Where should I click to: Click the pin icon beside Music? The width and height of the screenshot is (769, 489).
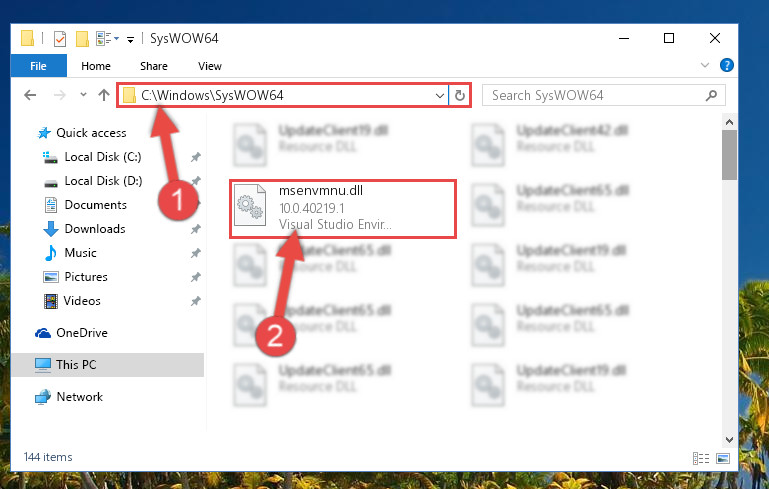coord(196,253)
